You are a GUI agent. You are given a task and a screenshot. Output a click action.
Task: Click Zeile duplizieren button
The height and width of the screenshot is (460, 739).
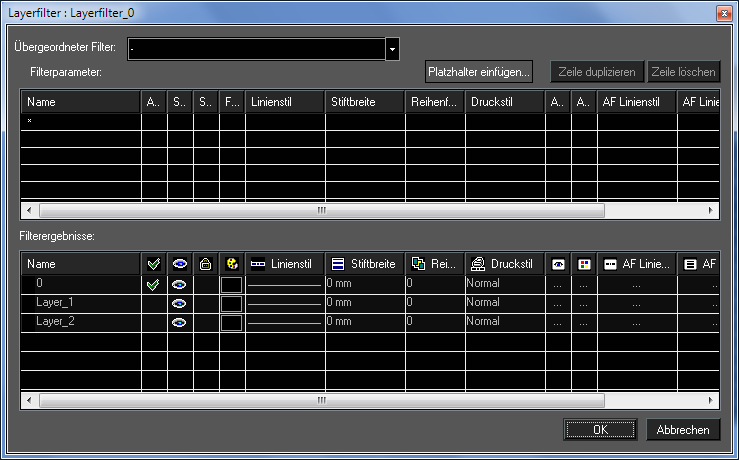tap(597, 72)
